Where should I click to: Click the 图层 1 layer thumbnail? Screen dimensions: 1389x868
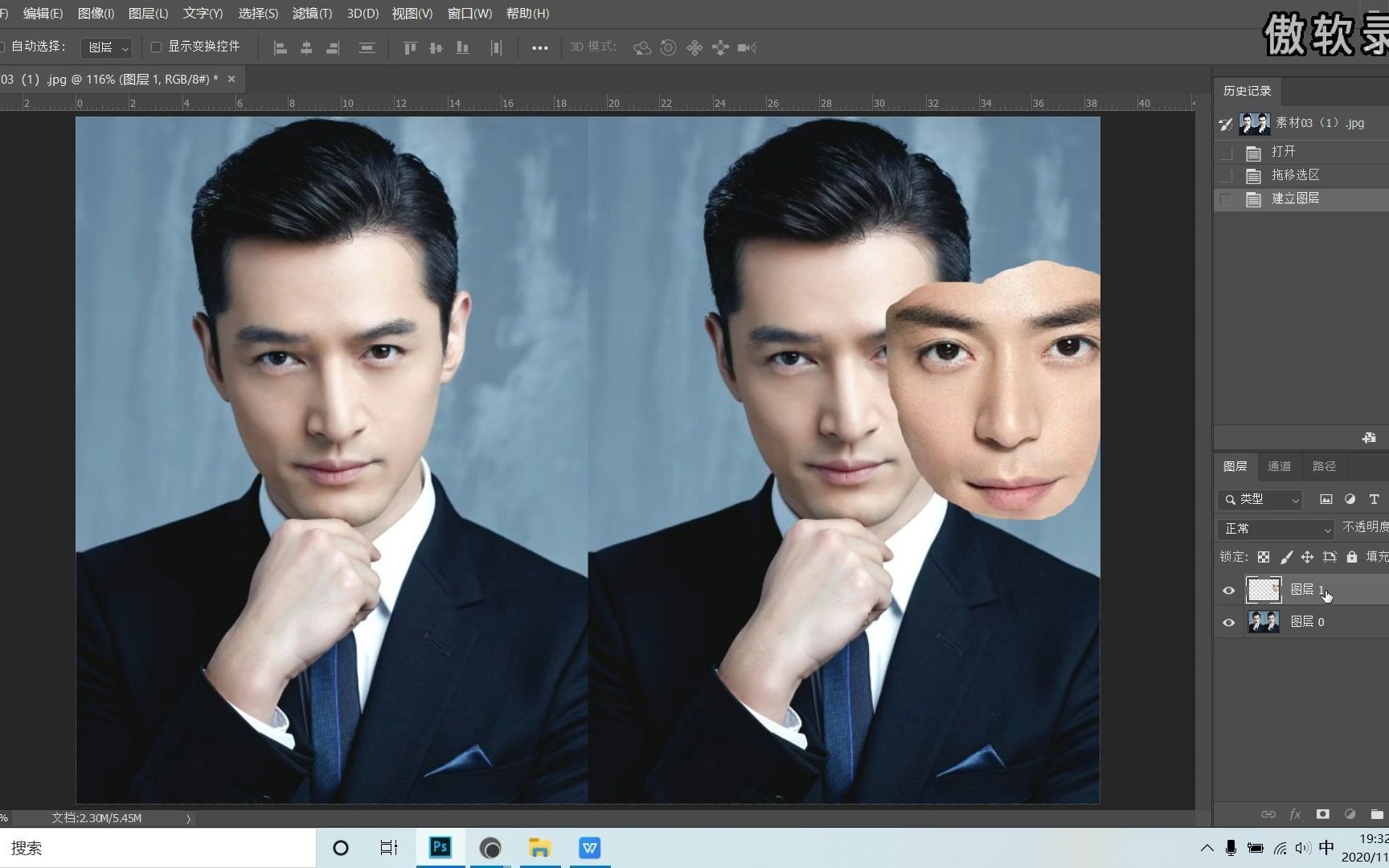[1264, 591]
